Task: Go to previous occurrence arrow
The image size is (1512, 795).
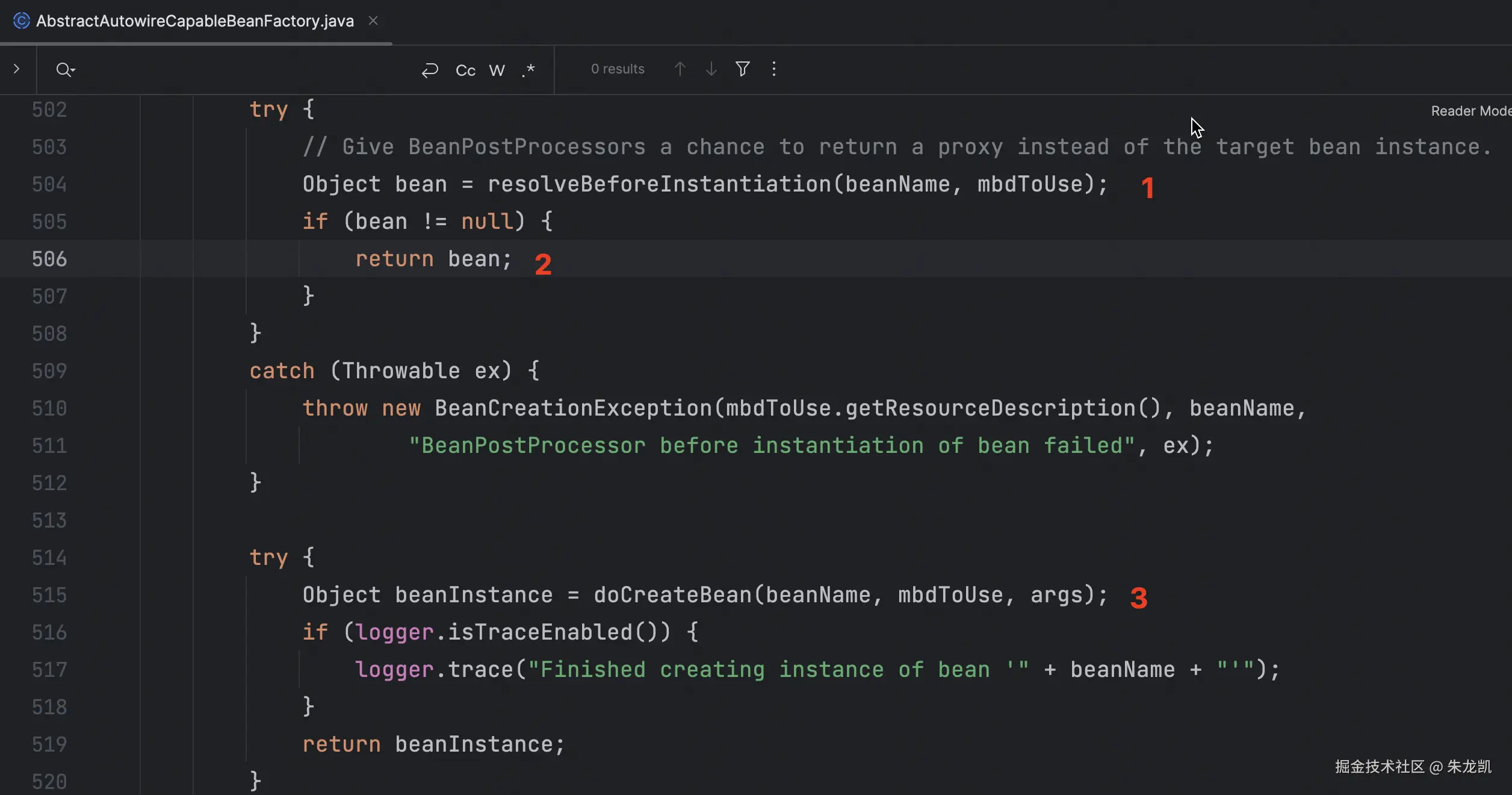Action: pyautogui.click(x=680, y=69)
